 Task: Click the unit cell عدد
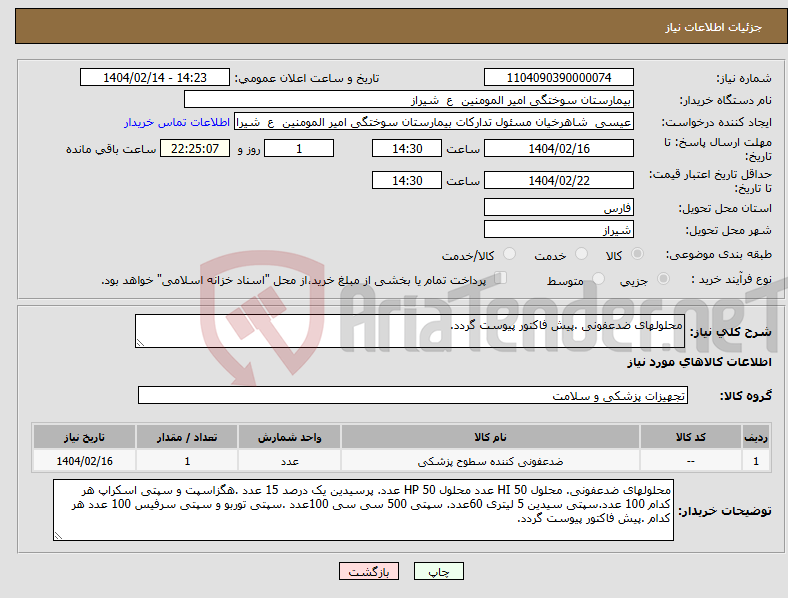[x=289, y=461]
